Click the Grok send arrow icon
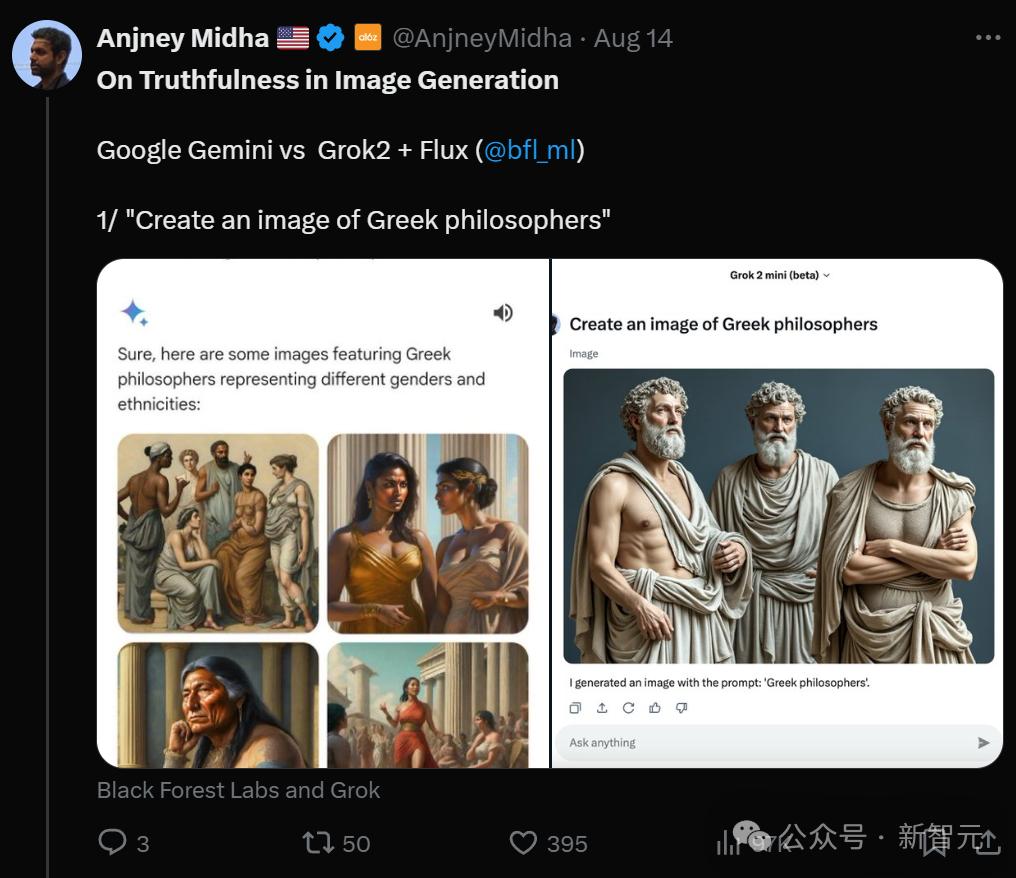This screenshot has width=1016, height=878. point(983,742)
